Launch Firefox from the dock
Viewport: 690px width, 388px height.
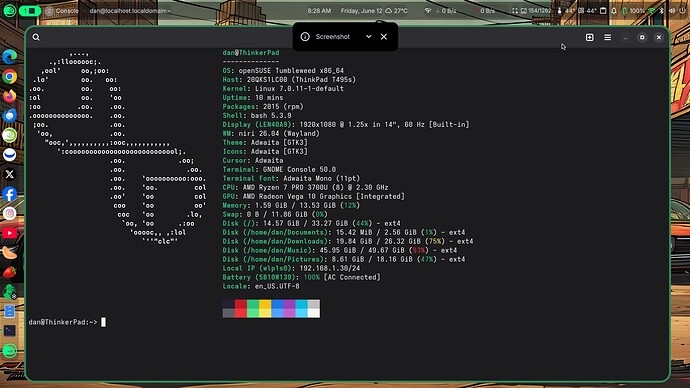pyautogui.click(x=10, y=96)
